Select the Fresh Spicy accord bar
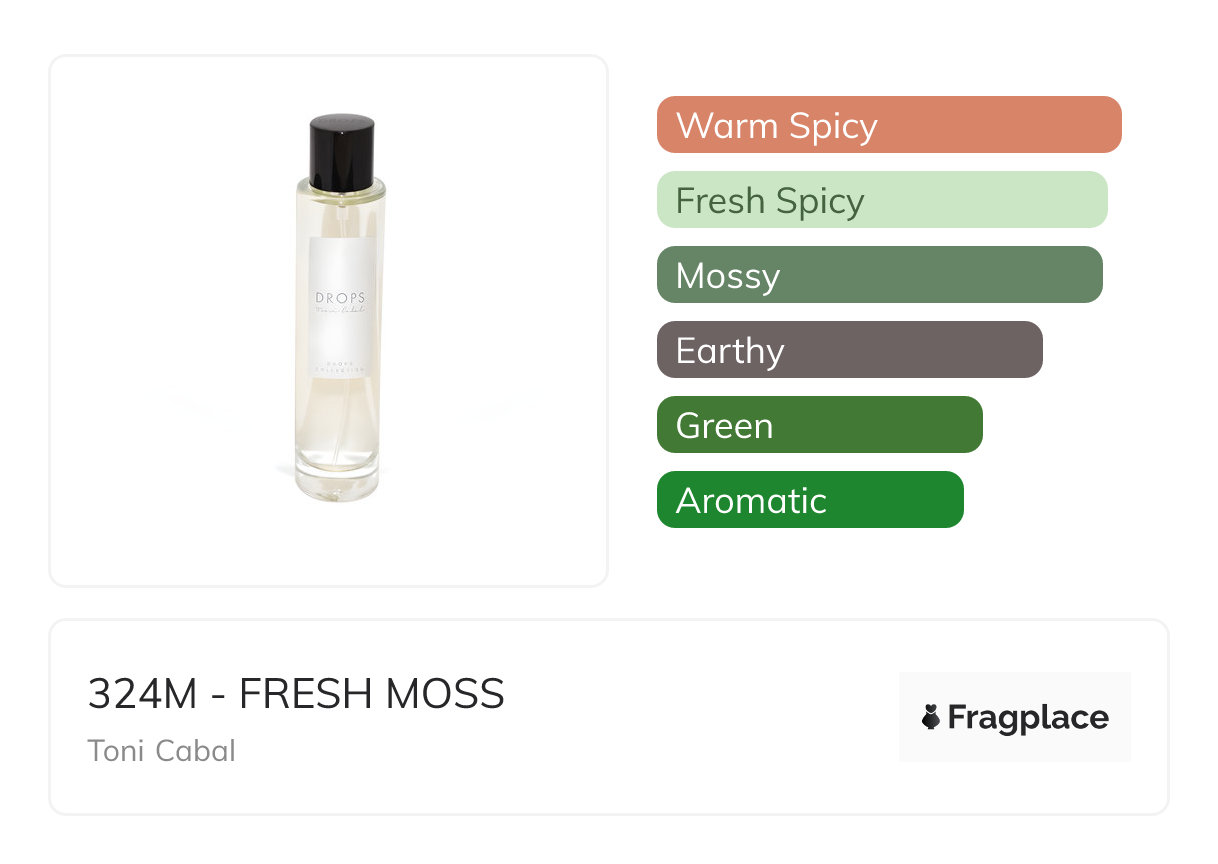 click(x=882, y=200)
